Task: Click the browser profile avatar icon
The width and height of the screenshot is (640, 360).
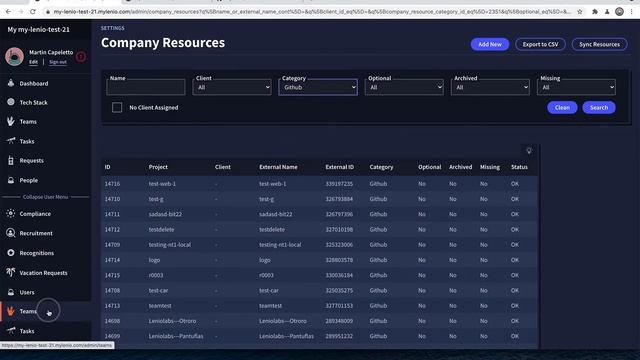Action: click(619, 11)
